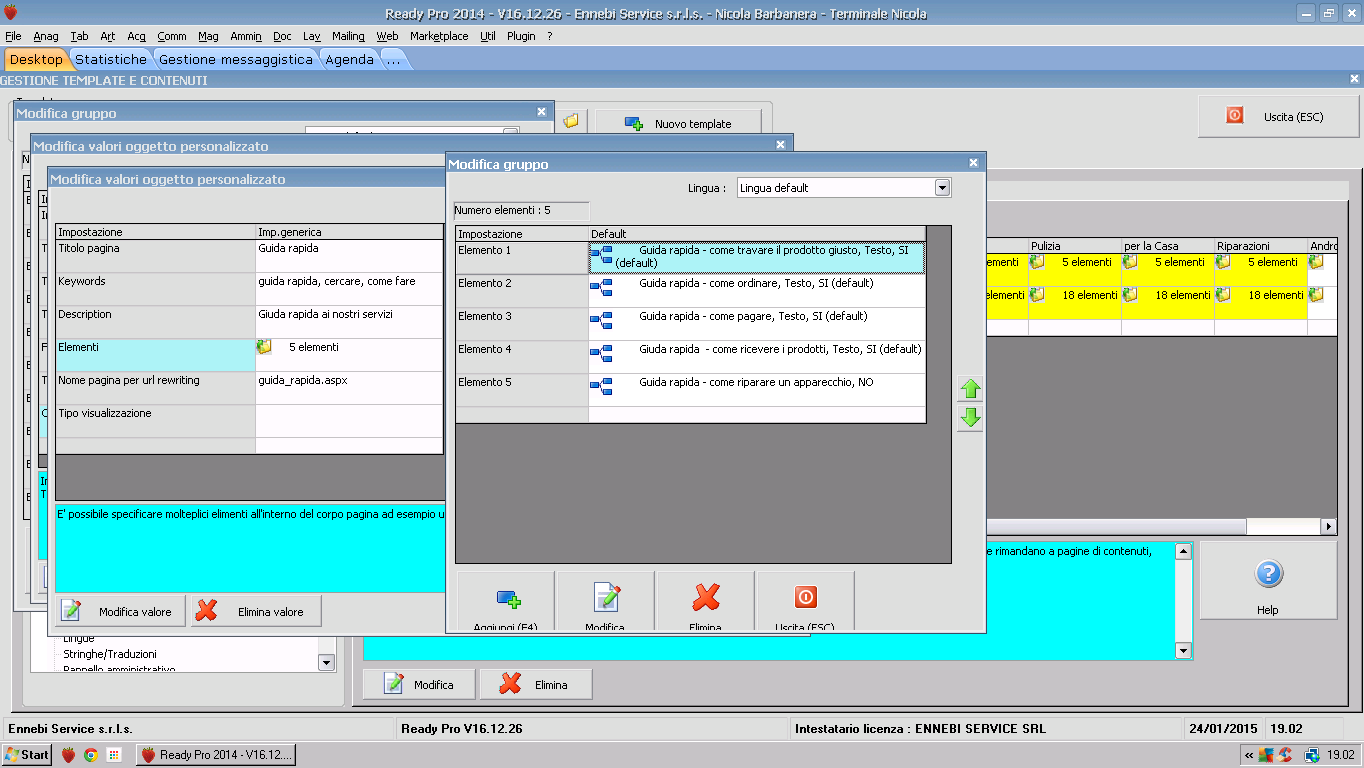Screen dimensions: 1364x768
Task: Open the Plugin menu
Action: pos(521,36)
